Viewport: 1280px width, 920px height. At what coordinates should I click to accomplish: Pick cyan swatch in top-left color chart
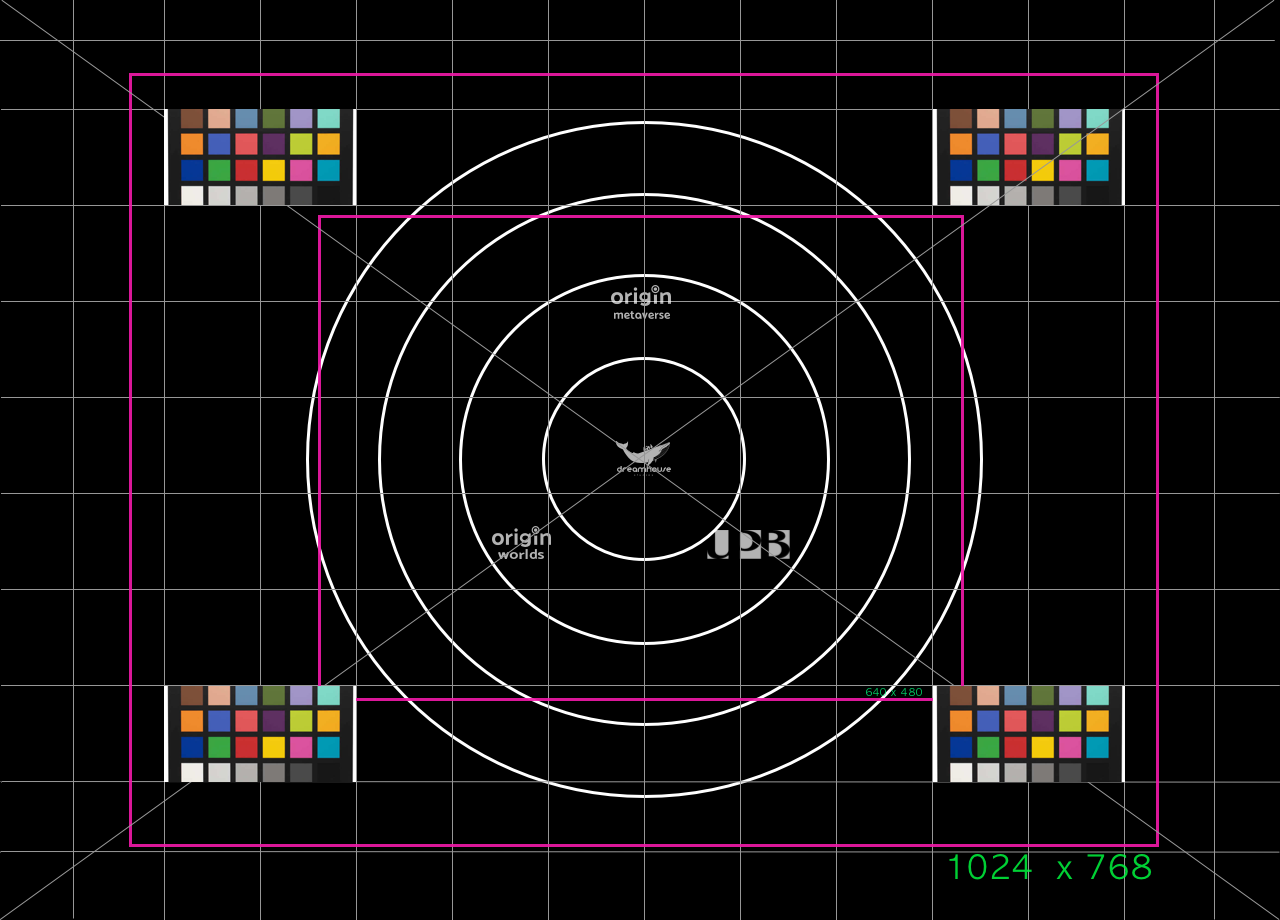[328, 170]
